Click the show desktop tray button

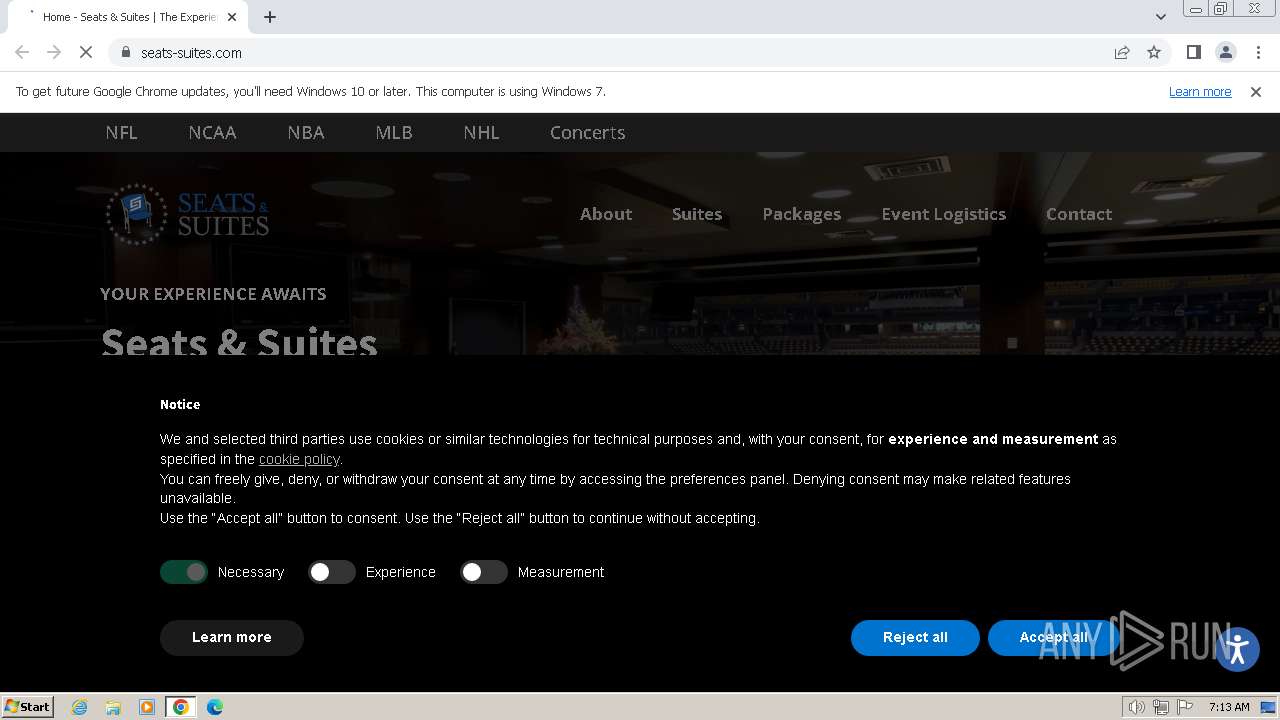(x=1269, y=707)
